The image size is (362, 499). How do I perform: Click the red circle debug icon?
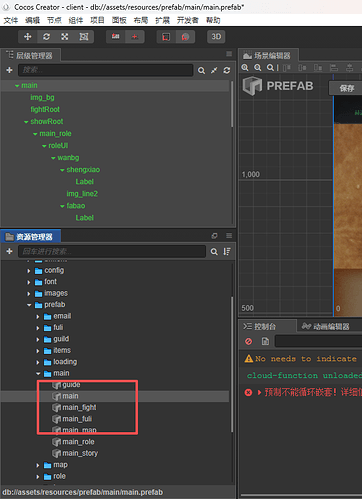(185, 37)
